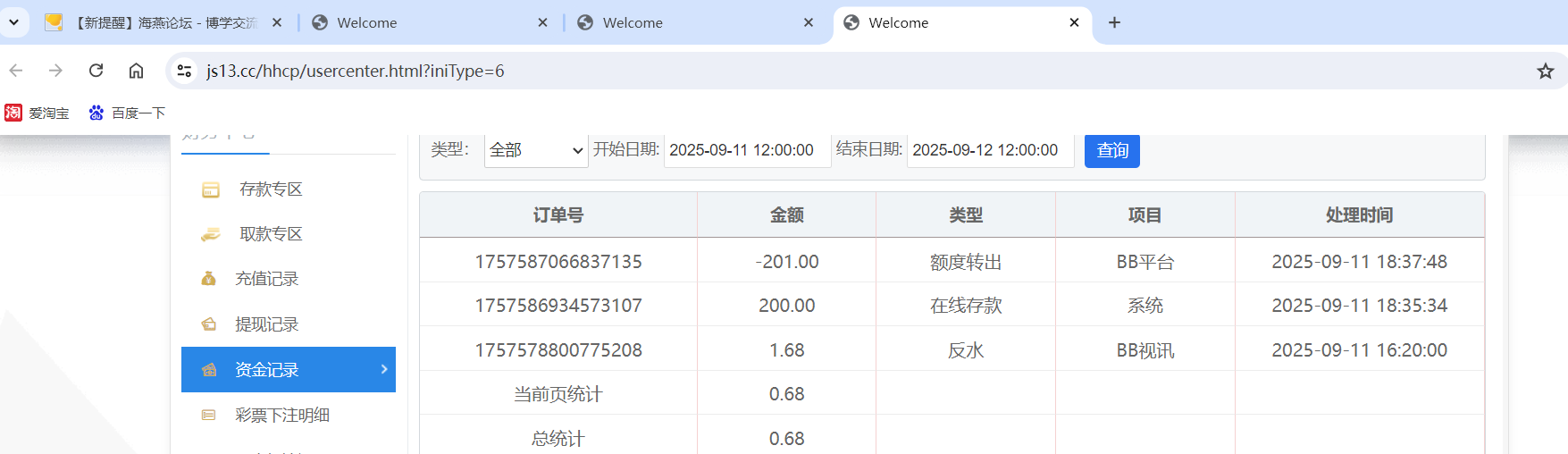The height and width of the screenshot is (454, 1568).
Task: Click the 提现记录 sidebar icon
Action: (x=209, y=324)
